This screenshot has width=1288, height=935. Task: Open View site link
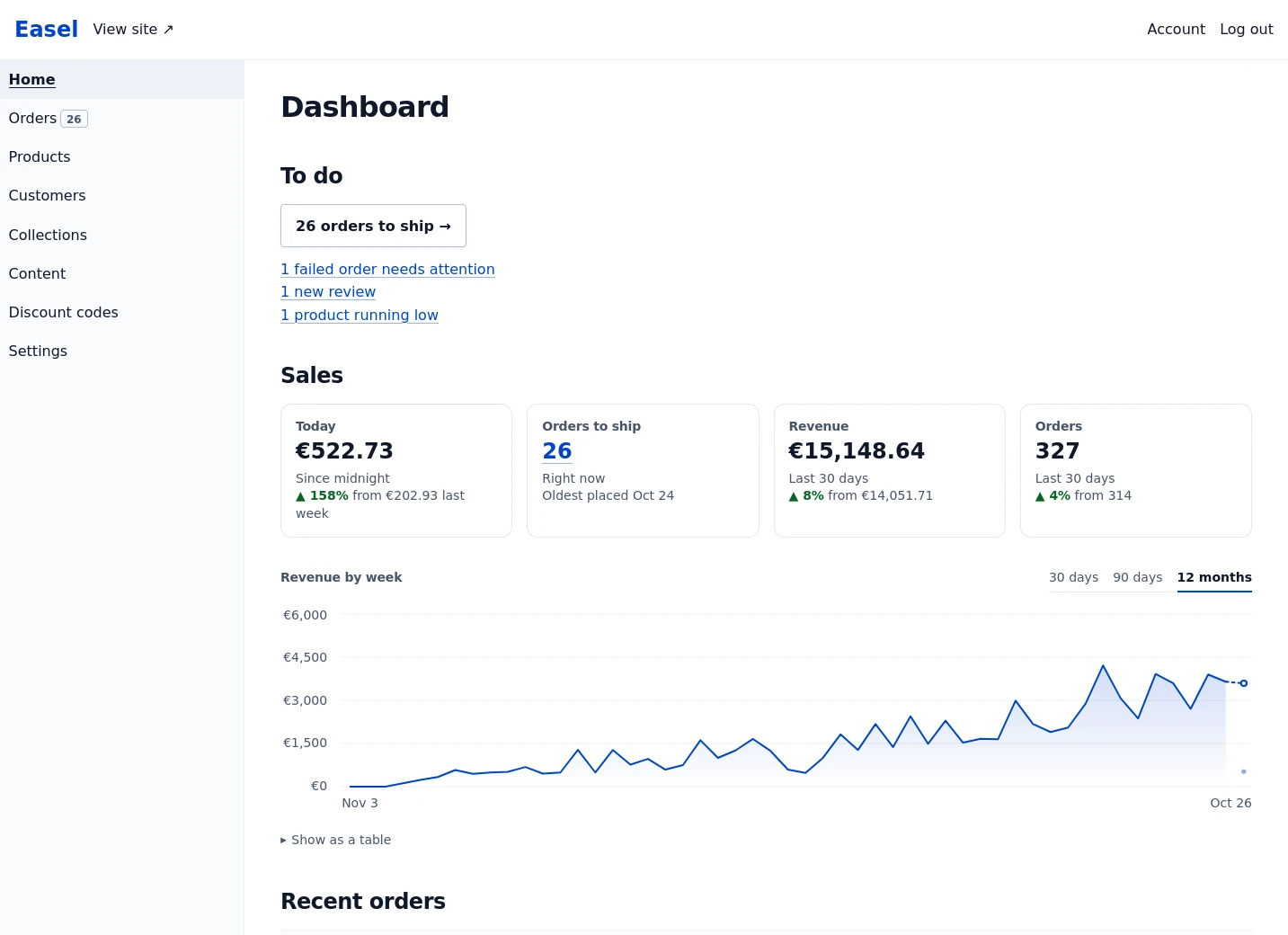pos(133,30)
